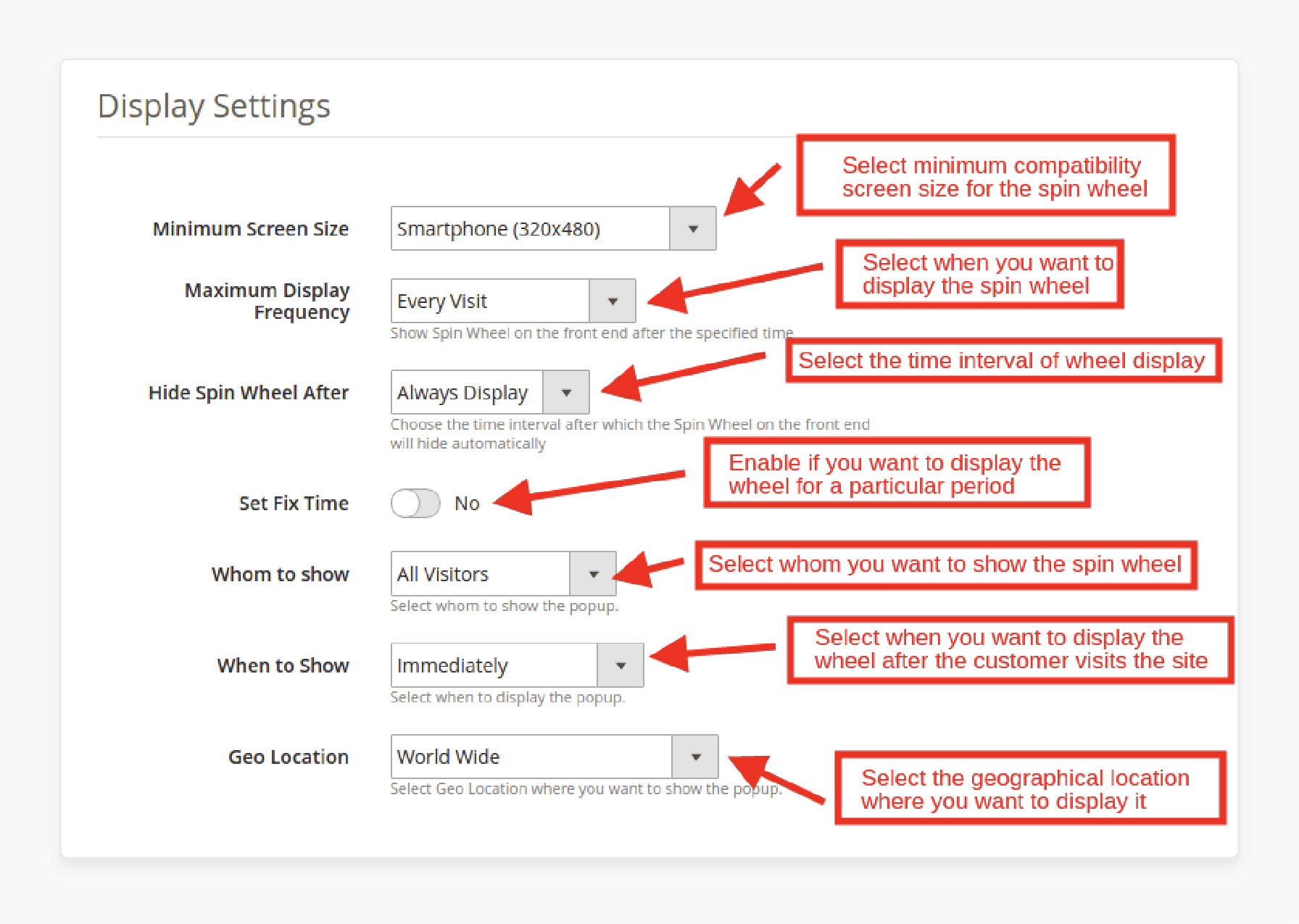Click the Hide Spin Wheel After label
Viewport: 1299px width, 924px height.
pos(249,393)
